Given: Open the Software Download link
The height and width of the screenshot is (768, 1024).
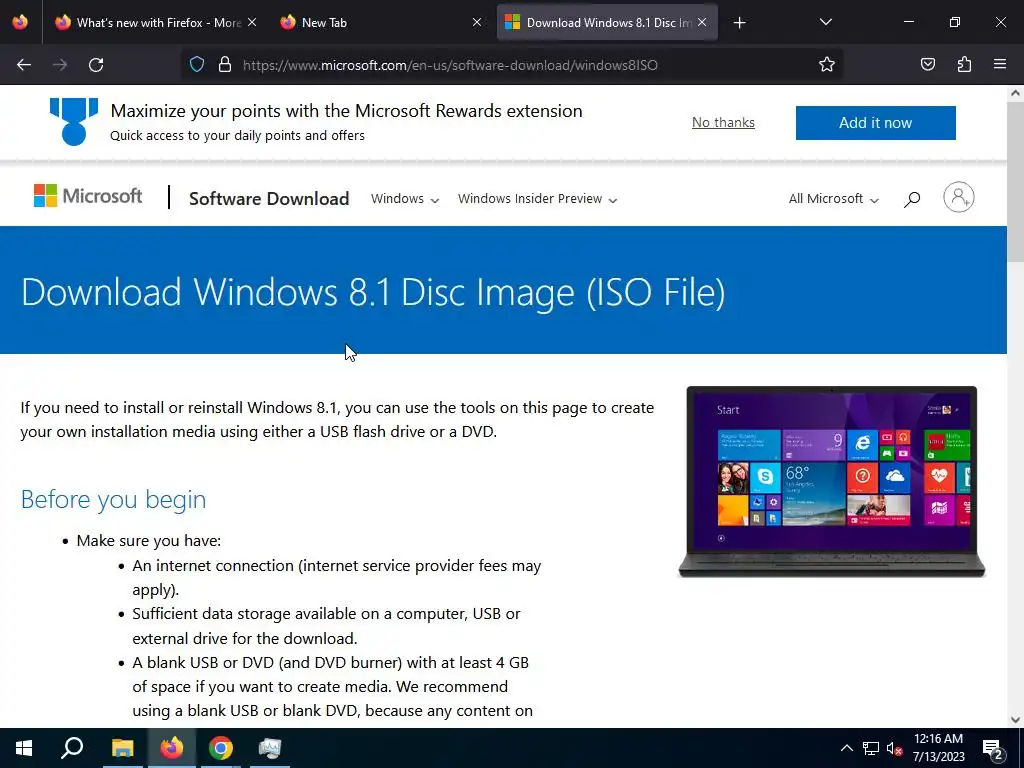Looking at the screenshot, I should click(269, 199).
